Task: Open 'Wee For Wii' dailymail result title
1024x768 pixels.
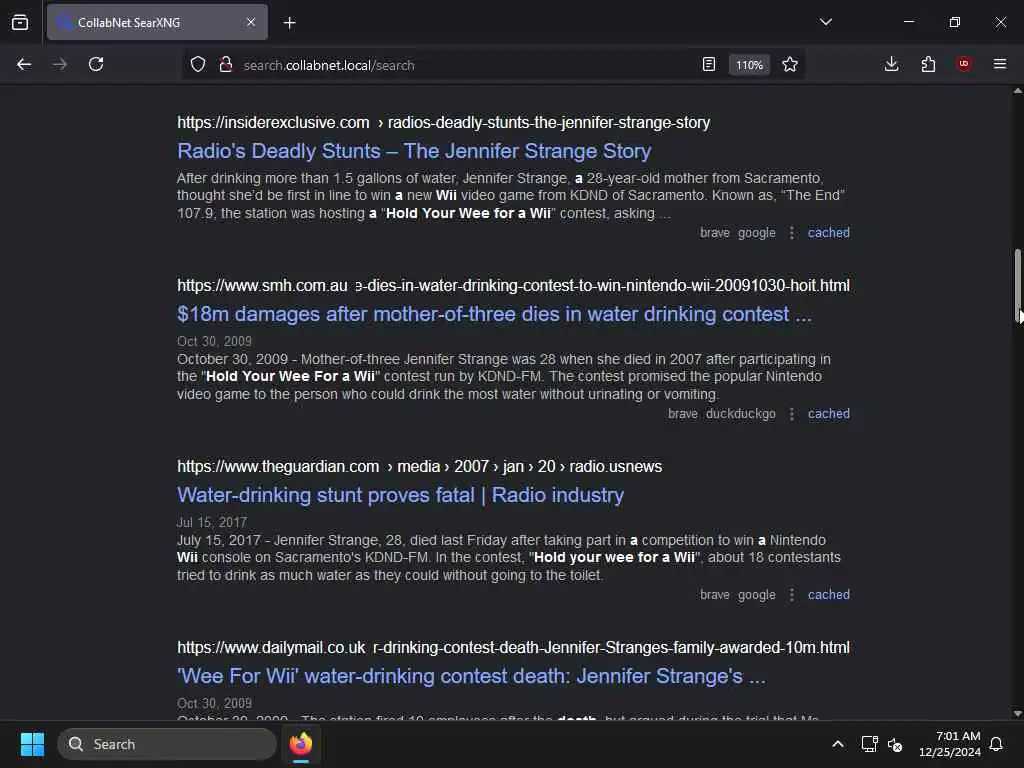Action: [x=471, y=676]
